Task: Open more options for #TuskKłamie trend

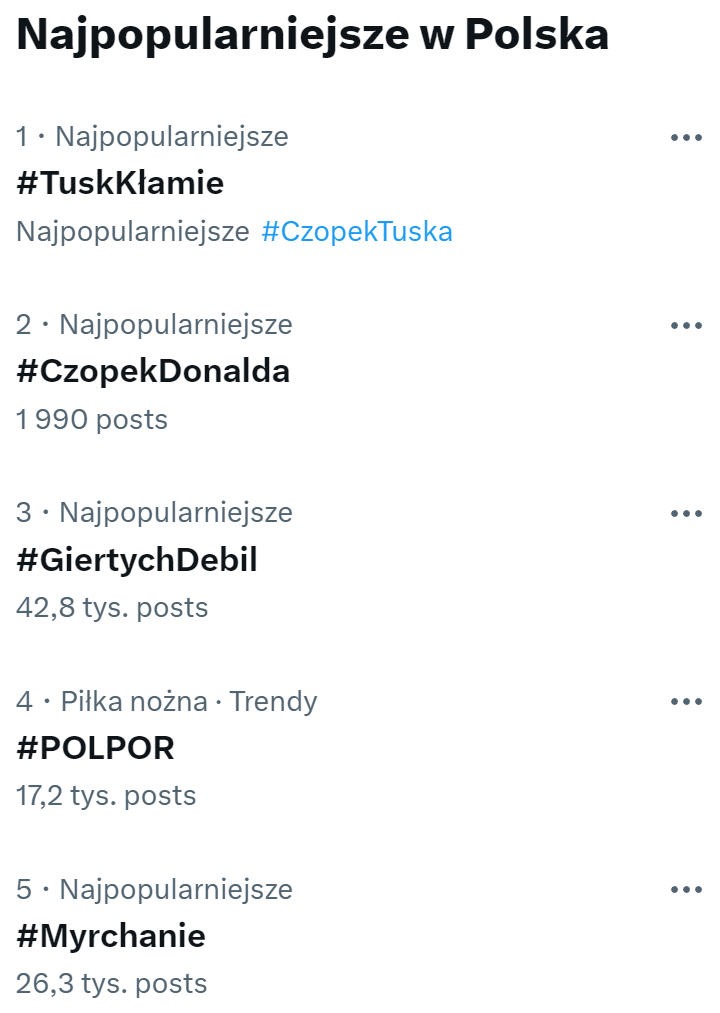Action: 686,137
